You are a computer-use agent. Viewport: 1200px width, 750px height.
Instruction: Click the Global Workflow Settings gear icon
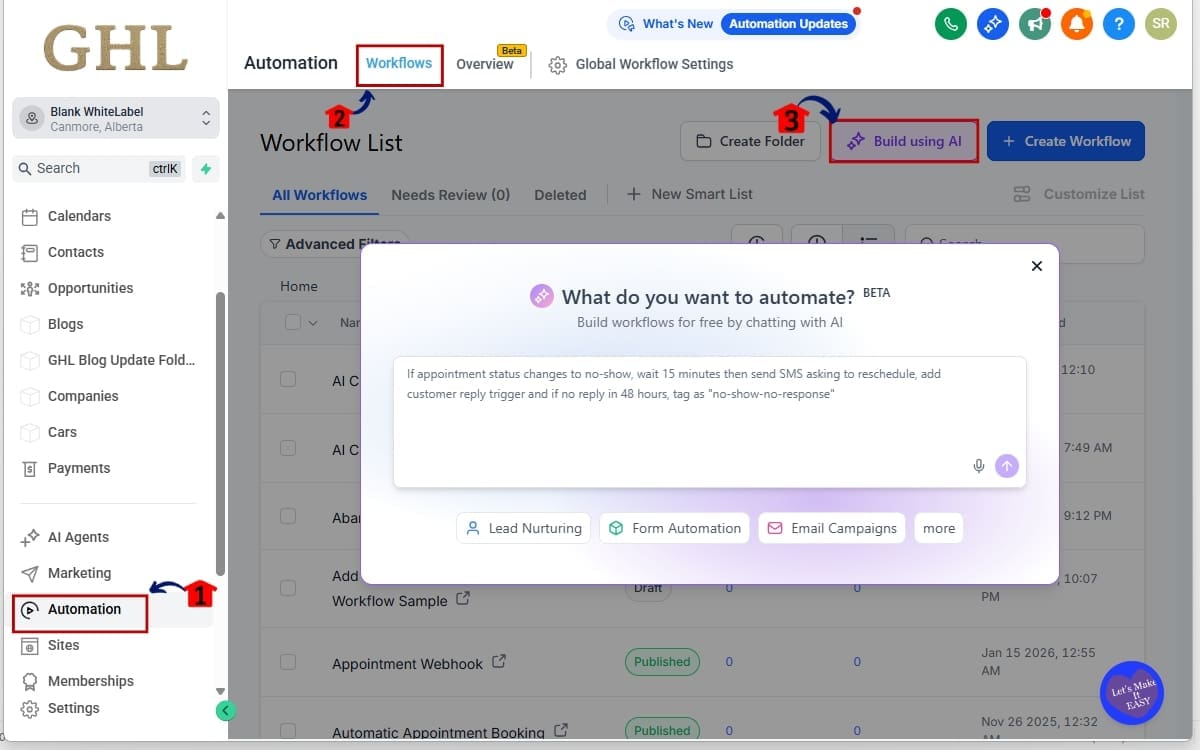click(x=556, y=64)
